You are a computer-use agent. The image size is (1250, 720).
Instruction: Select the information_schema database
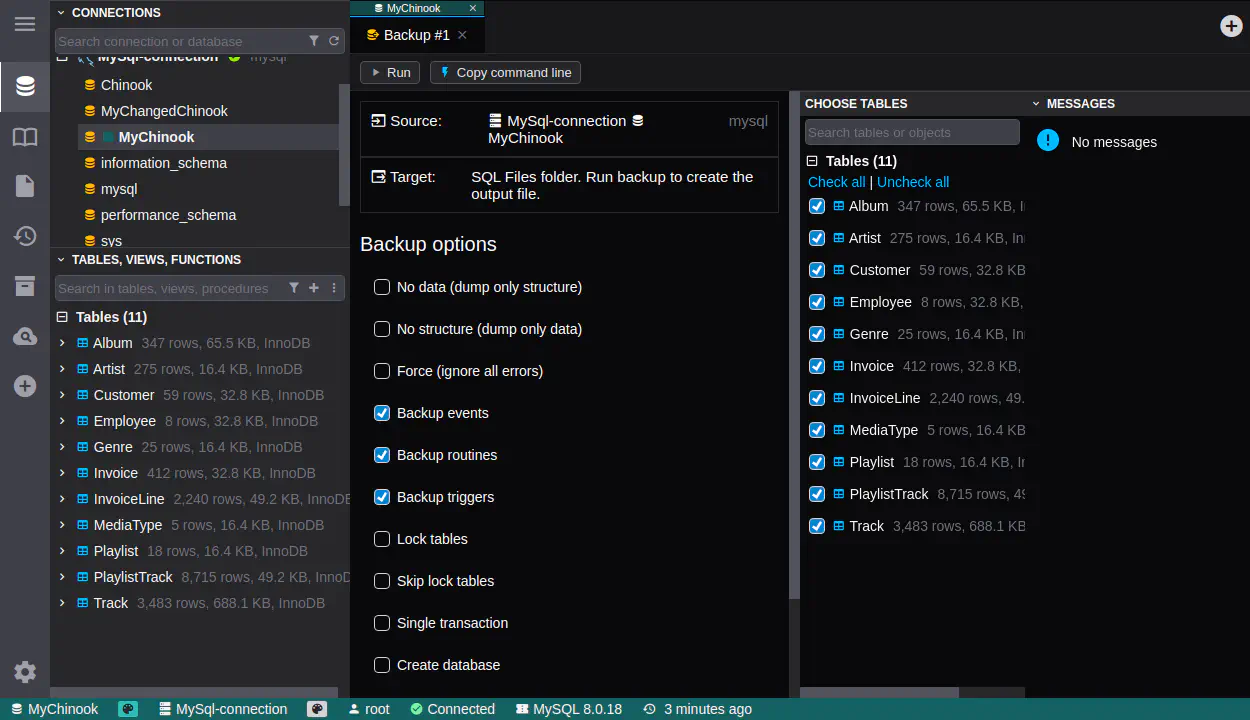[163, 163]
